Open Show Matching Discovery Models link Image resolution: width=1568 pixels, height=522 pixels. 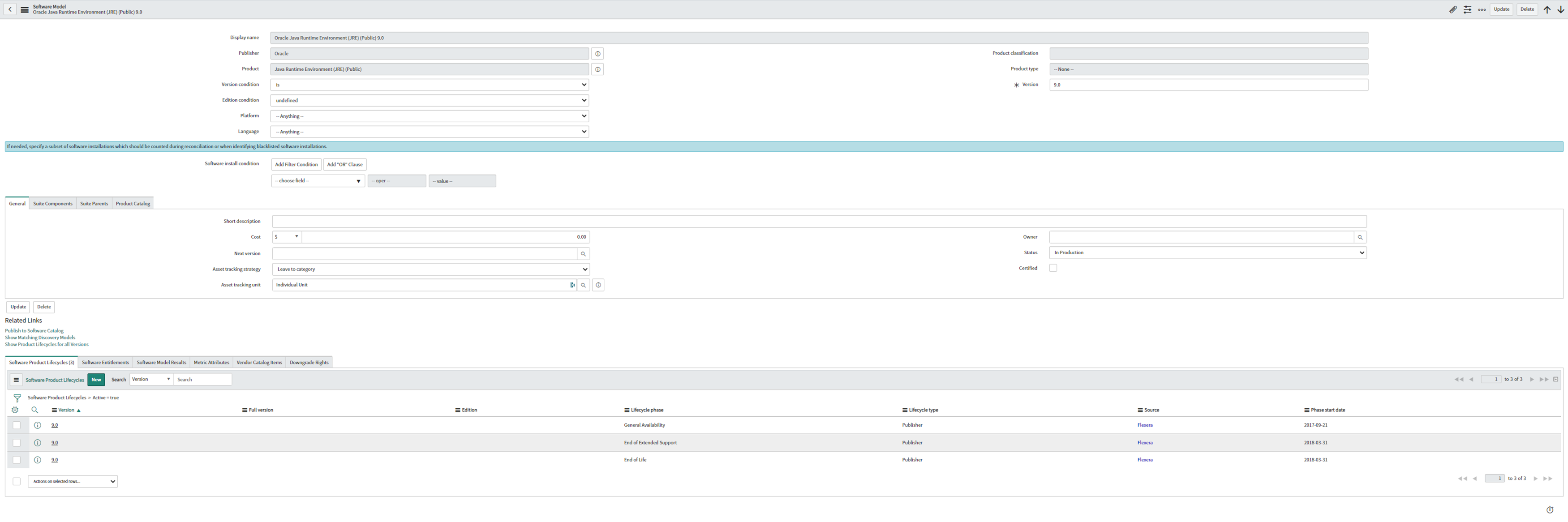(40, 338)
